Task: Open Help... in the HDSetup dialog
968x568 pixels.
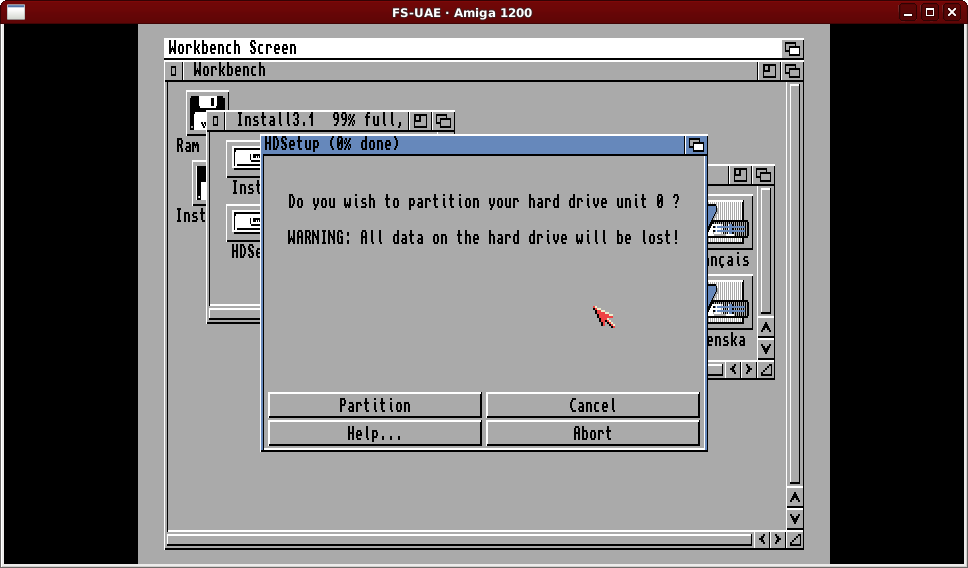Action: tap(375, 433)
